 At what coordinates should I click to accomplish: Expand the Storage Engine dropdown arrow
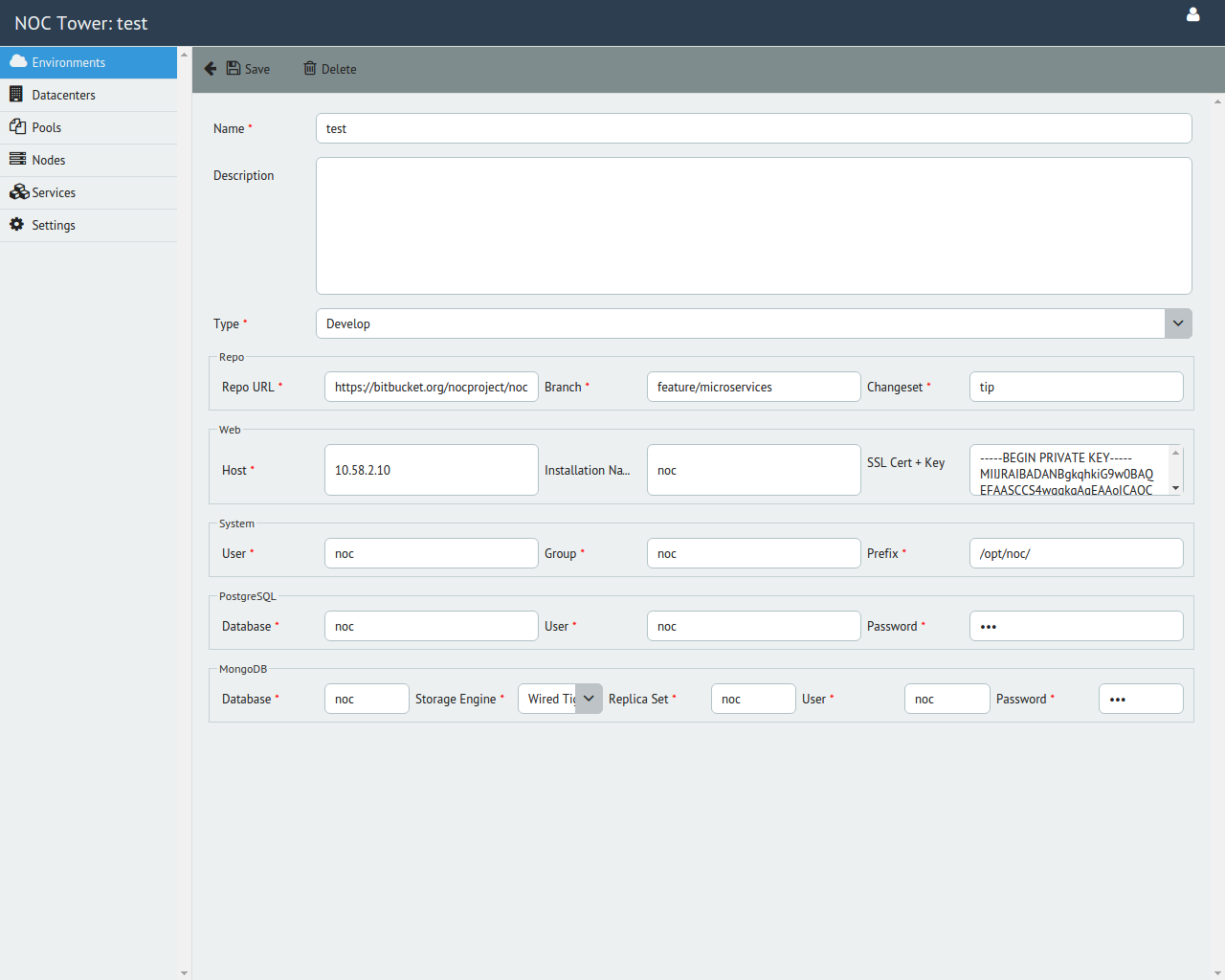click(x=589, y=699)
